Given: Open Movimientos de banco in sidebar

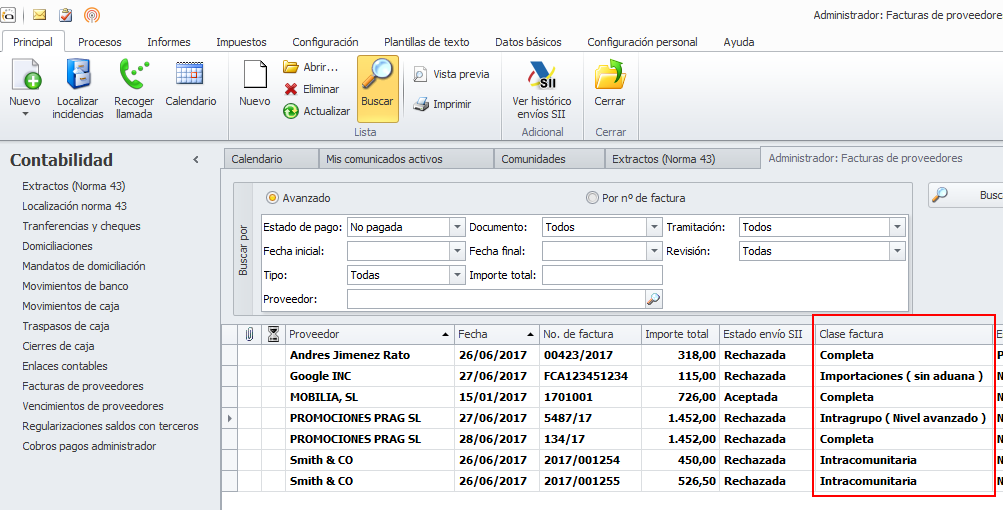Looking at the screenshot, I should pos(75,286).
